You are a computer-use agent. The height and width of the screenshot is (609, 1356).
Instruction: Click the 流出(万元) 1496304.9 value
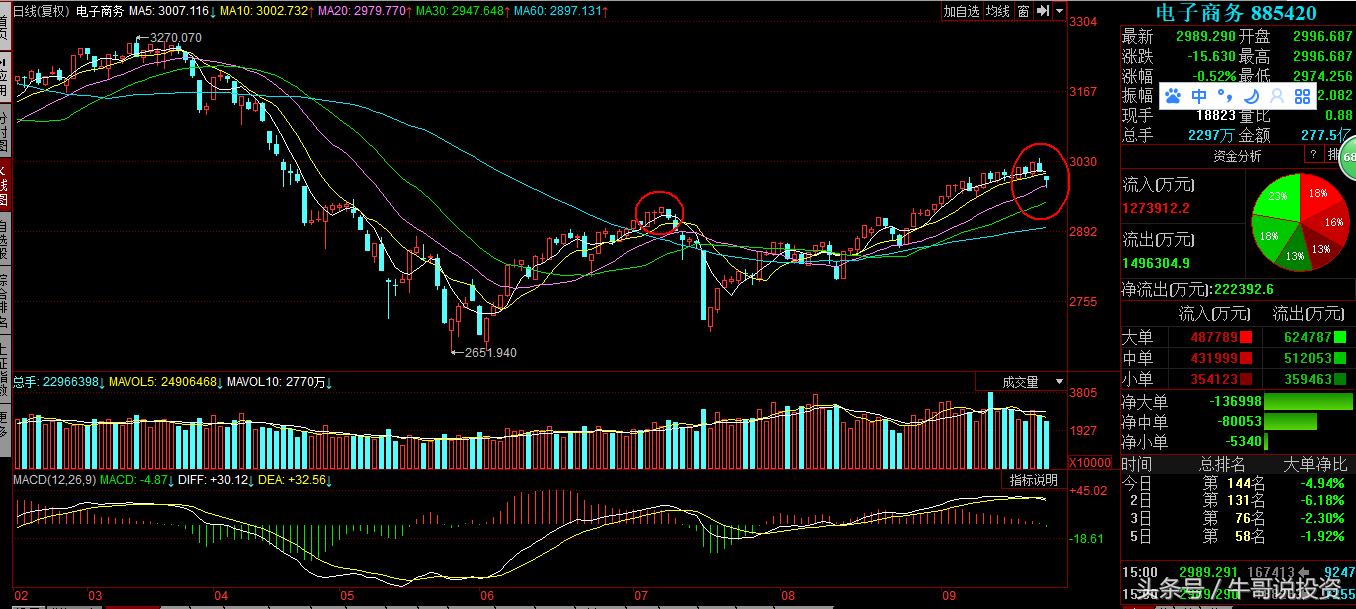[x=1157, y=263]
